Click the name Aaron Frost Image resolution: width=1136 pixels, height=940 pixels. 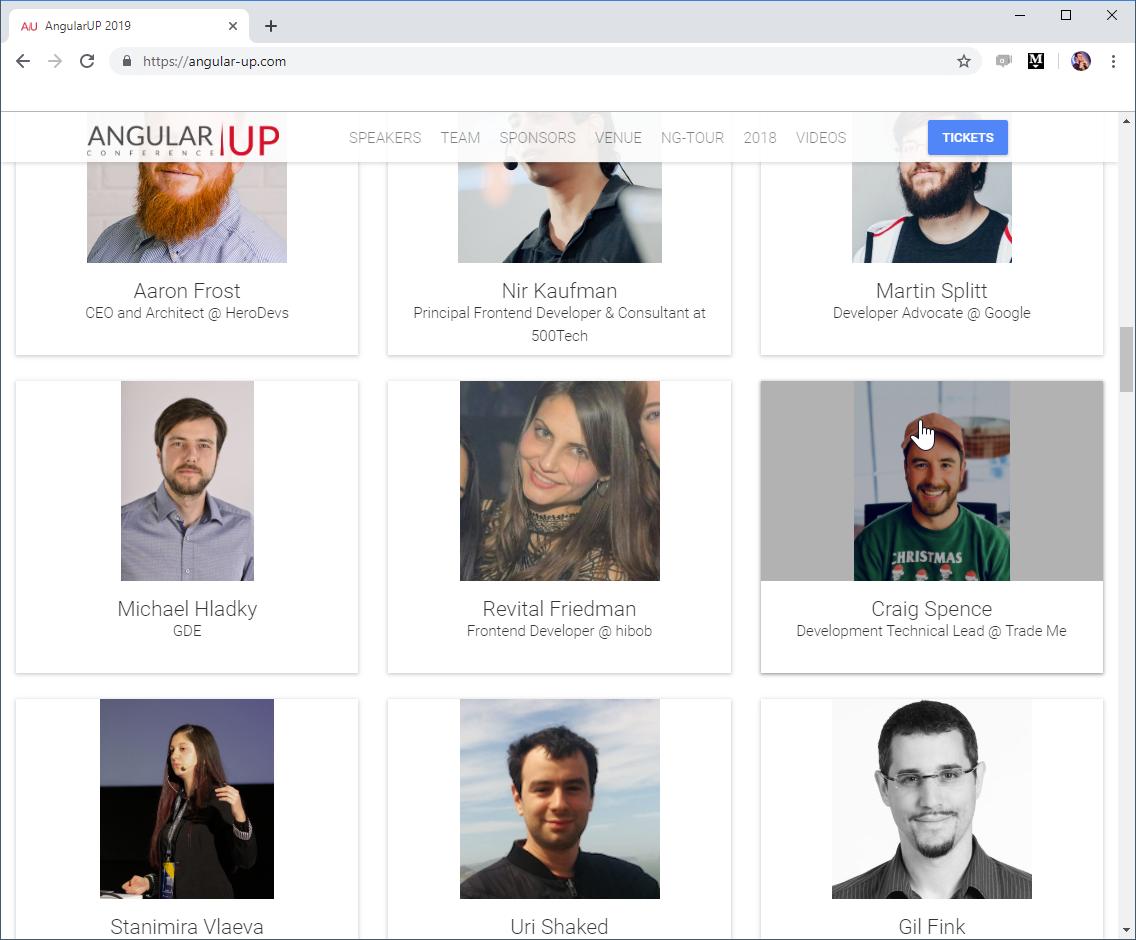pos(187,291)
